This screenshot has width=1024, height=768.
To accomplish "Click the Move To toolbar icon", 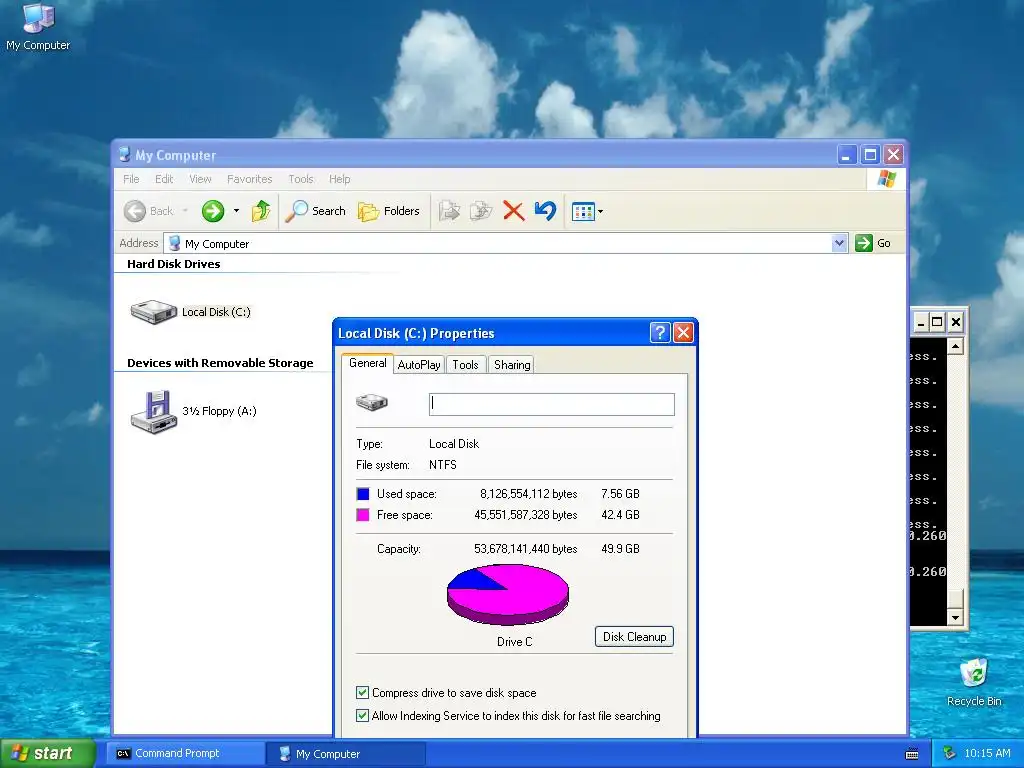I will pos(449,211).
